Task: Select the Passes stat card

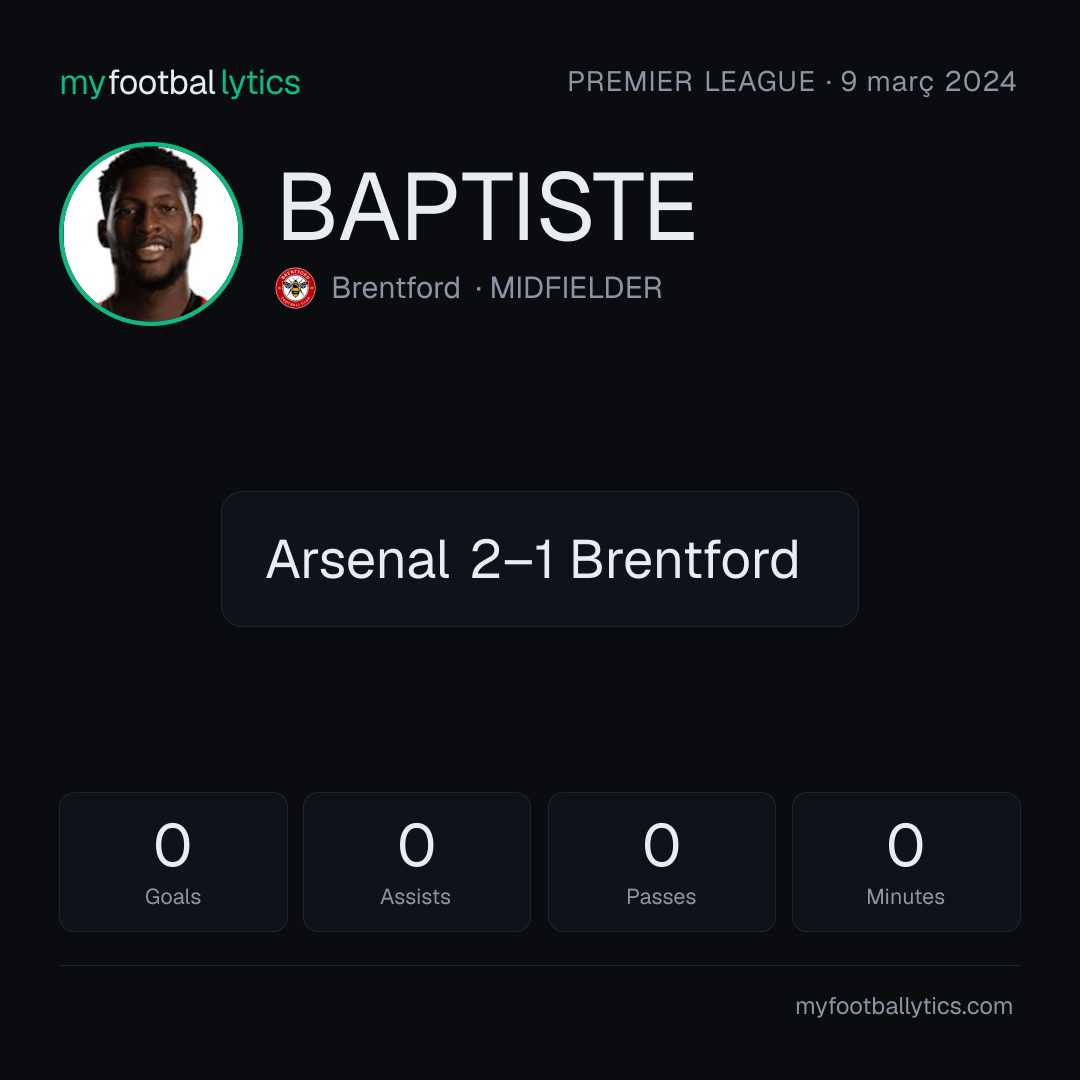Action: click(x=661, y=862)
